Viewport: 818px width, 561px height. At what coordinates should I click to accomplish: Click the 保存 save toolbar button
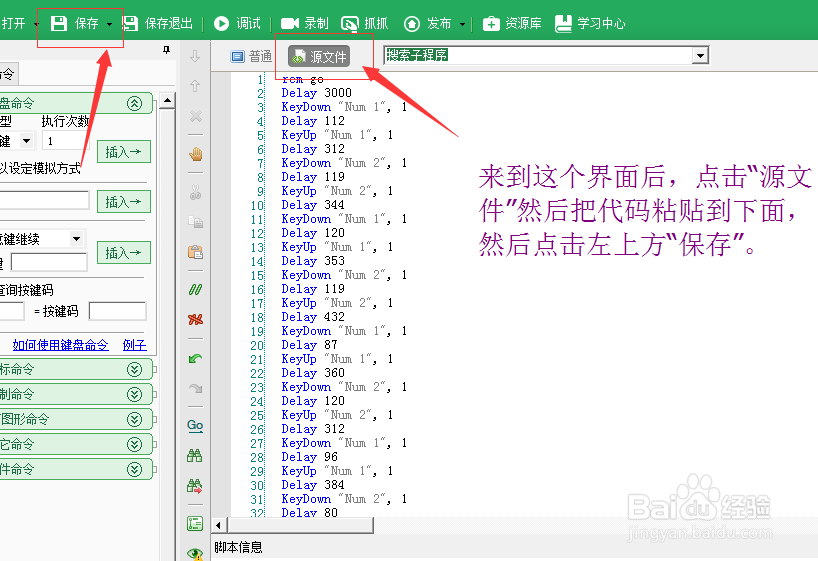click(x=74, y=23)
